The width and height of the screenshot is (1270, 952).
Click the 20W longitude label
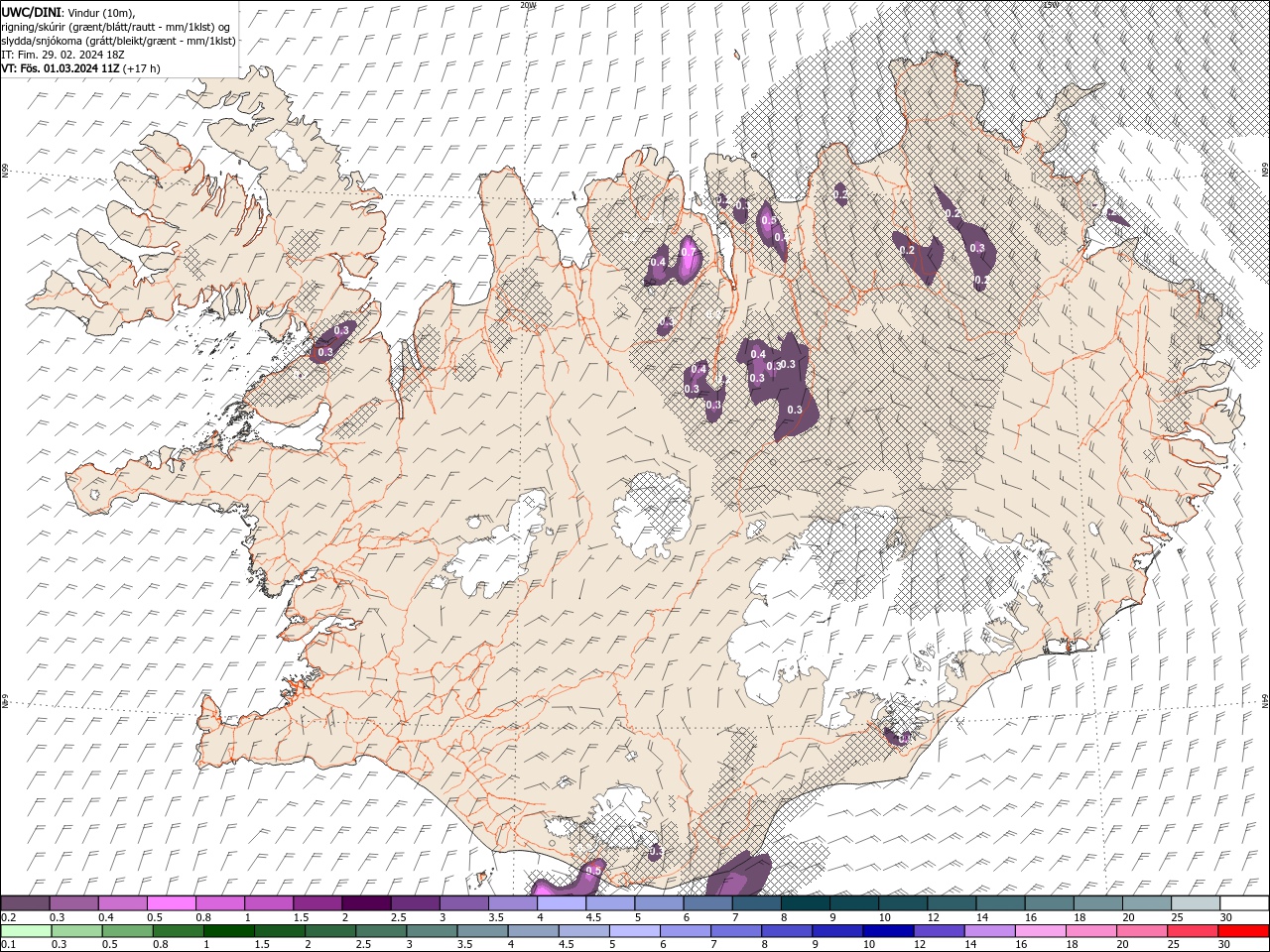[529, 5]
